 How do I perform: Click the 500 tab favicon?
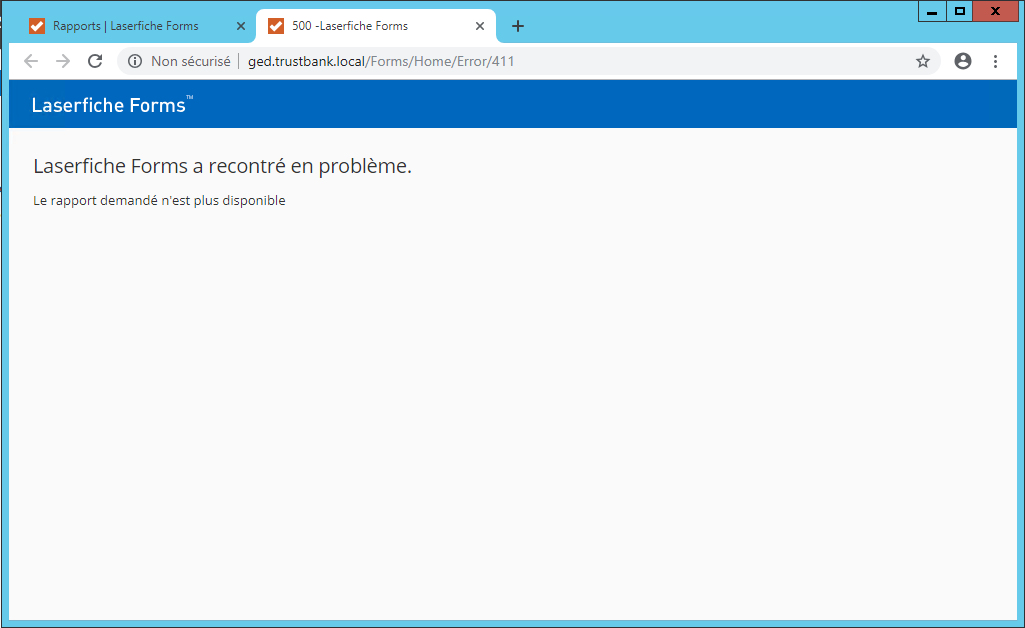point(276,26)
